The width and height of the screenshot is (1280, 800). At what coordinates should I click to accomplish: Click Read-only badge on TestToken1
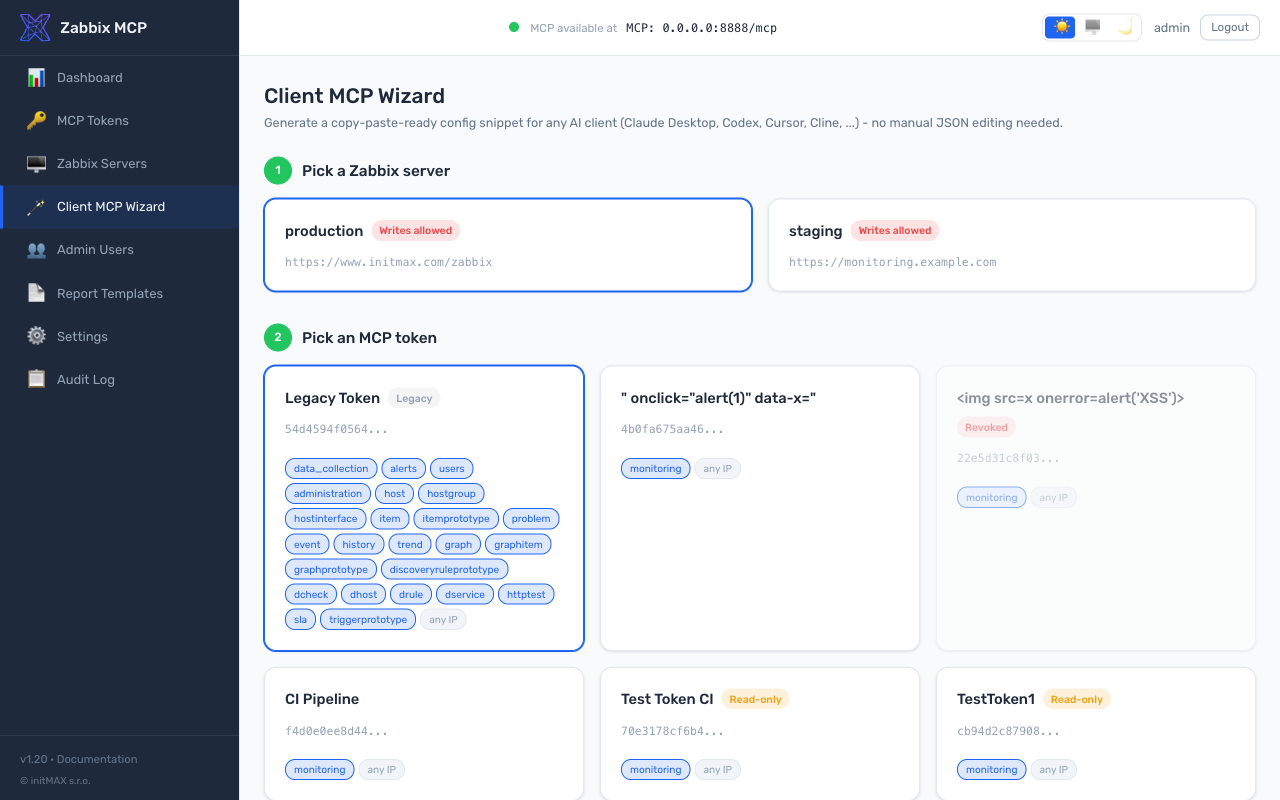(1077, 699)
